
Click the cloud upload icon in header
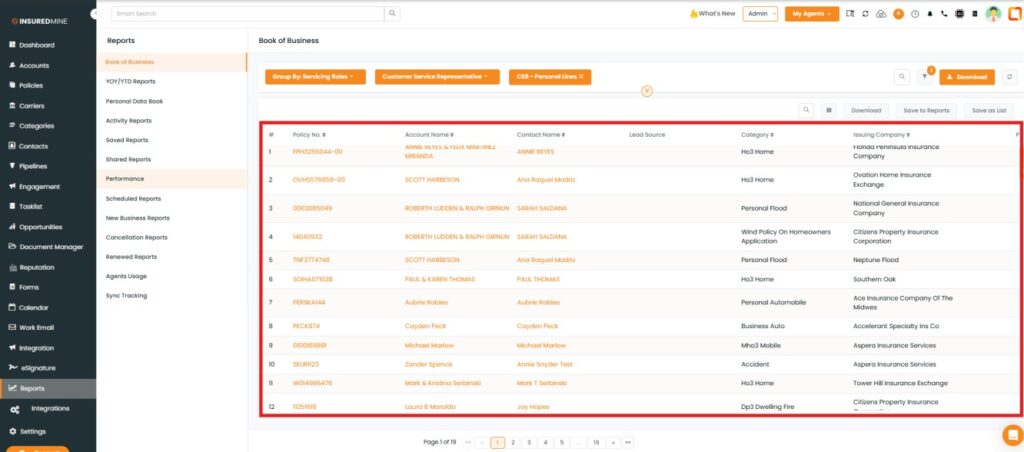click(880, 14)
